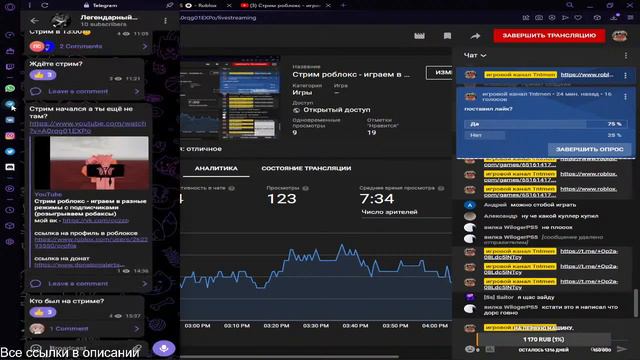Click the bookmark-shaped icon in the stream header
Screen dimensions: 640x360
447,36
